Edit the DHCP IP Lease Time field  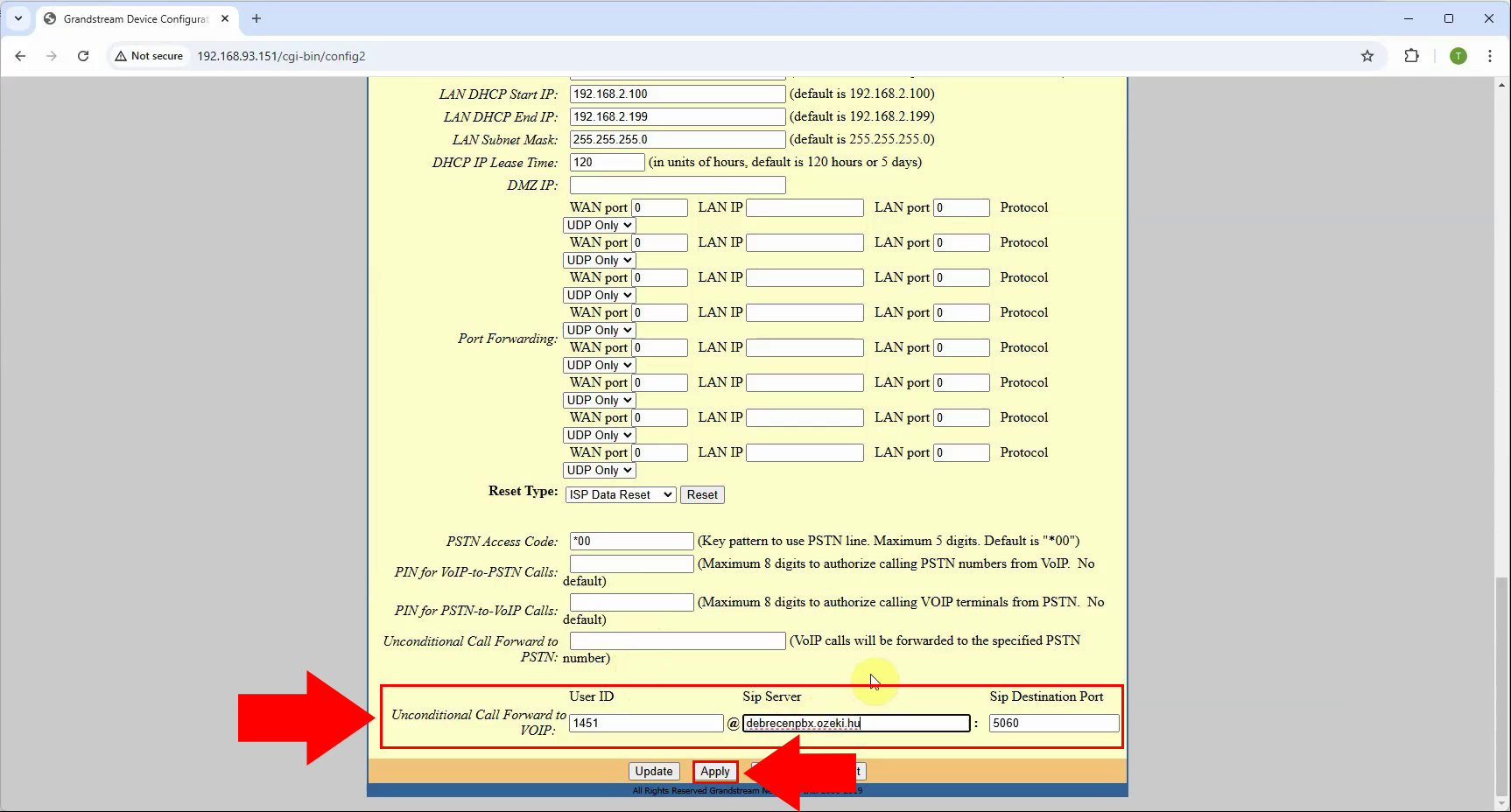pyautogui.click(x=607, y=162)
